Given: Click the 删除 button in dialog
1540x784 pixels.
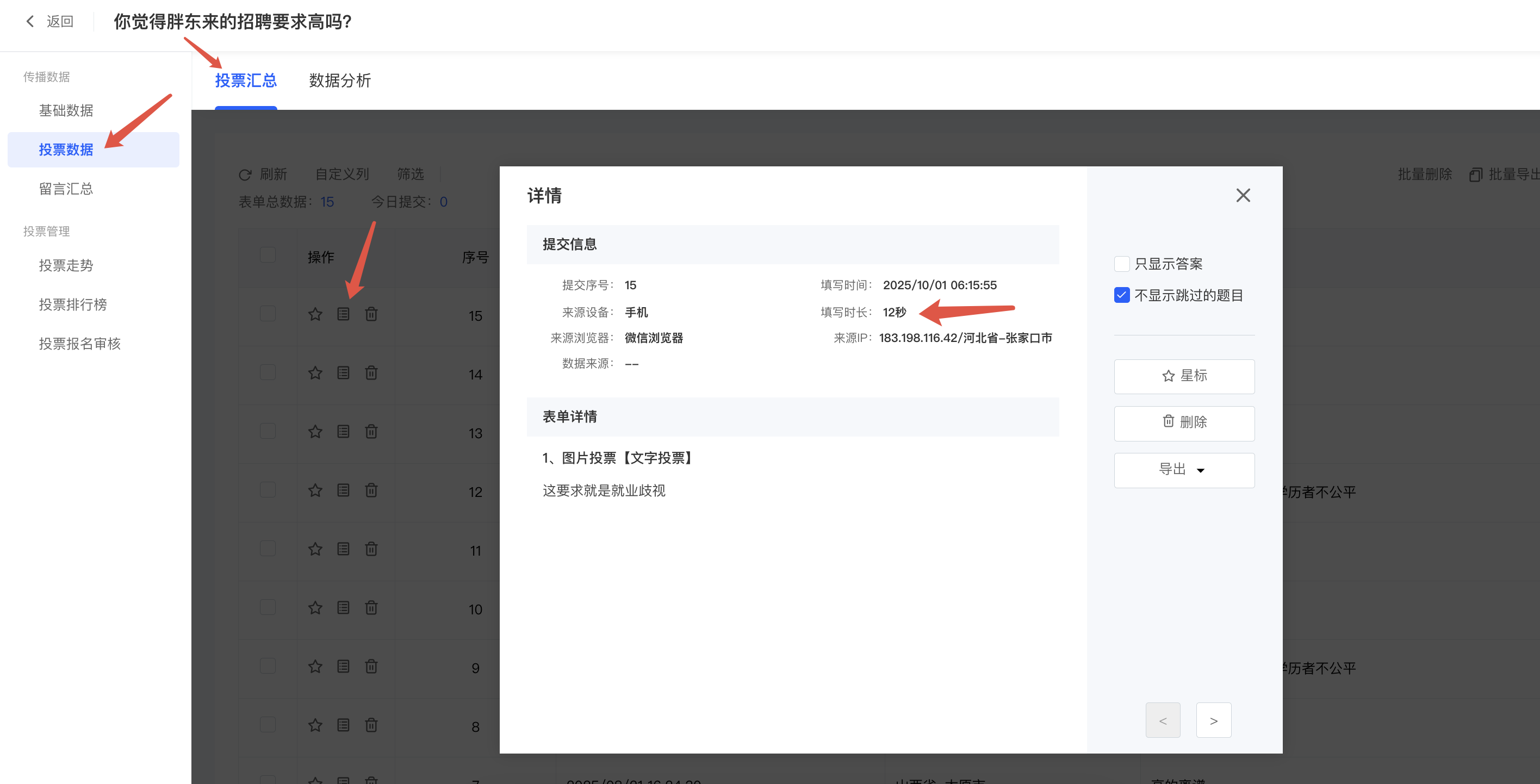Looking at the screenshot, I should pyautogui.click(x=1184, y=422).
